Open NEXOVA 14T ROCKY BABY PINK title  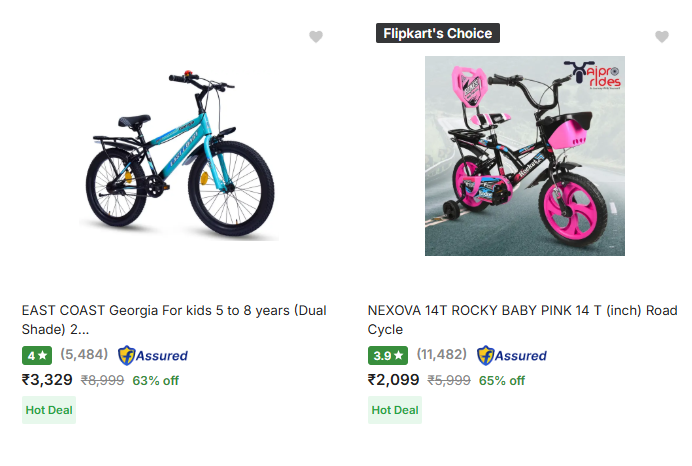pos(522,319)
